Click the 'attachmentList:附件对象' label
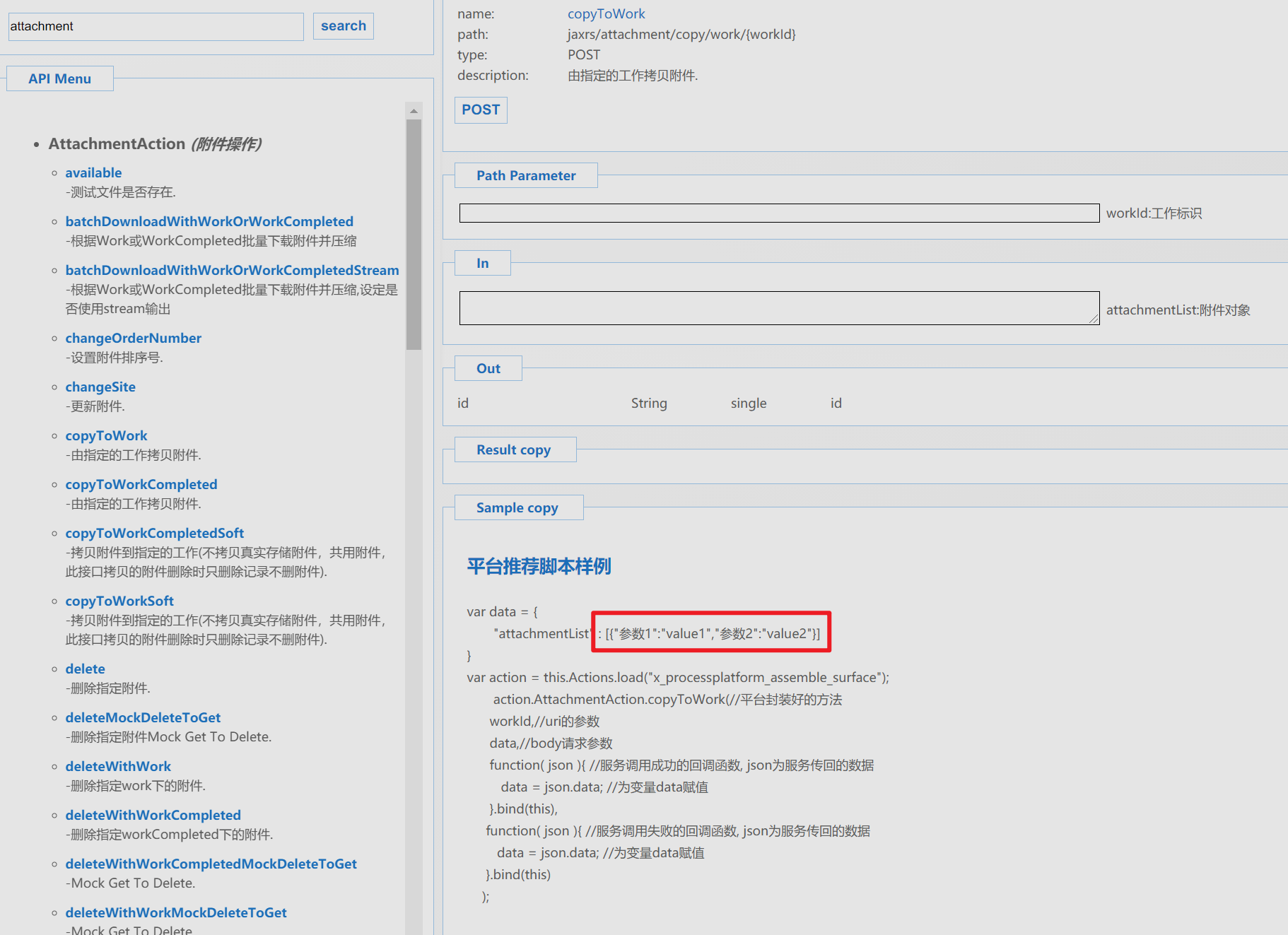The height and width of the screenshot is (935, 1288). coord(1178,310)
